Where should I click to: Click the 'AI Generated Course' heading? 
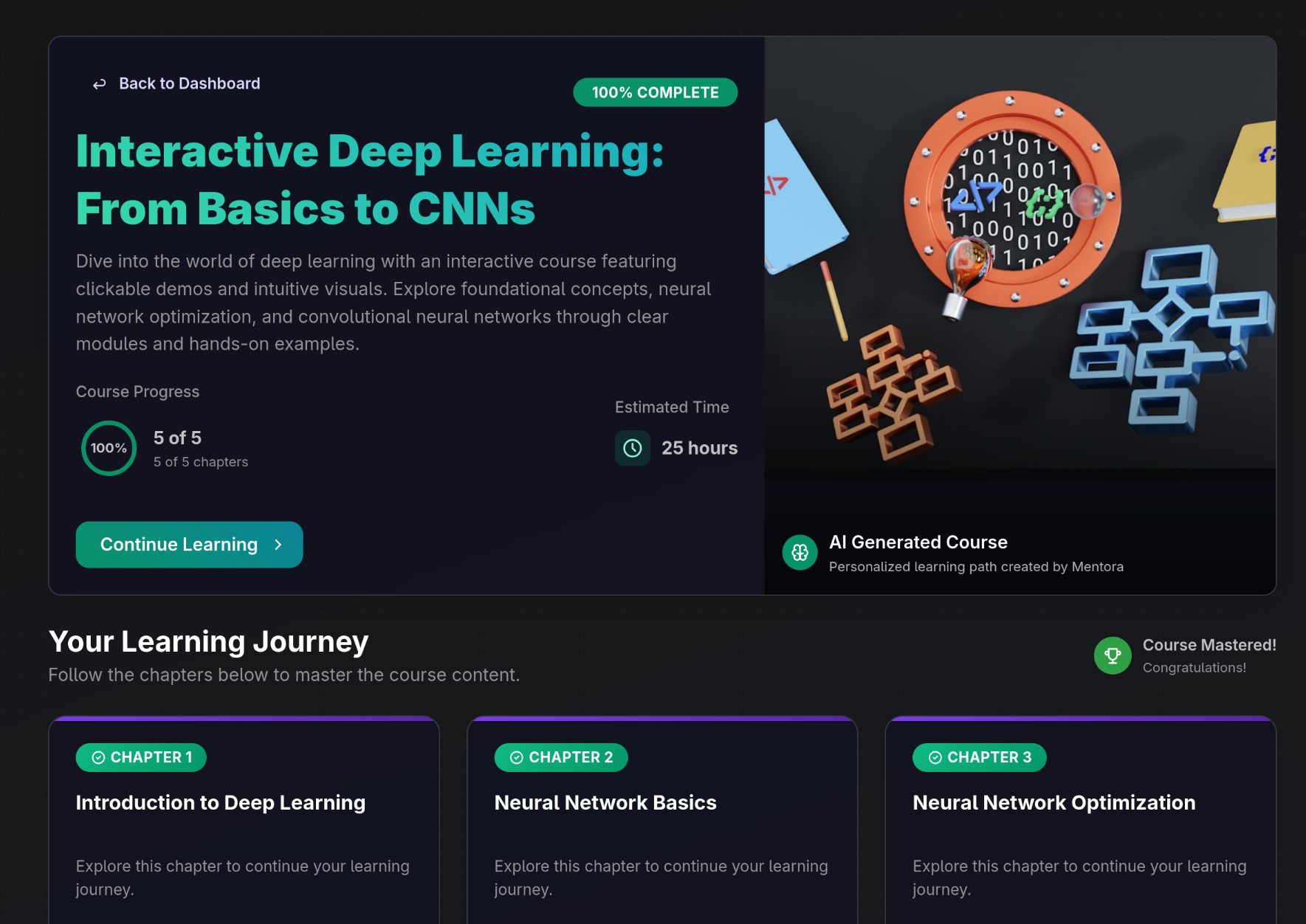point(918,542)
